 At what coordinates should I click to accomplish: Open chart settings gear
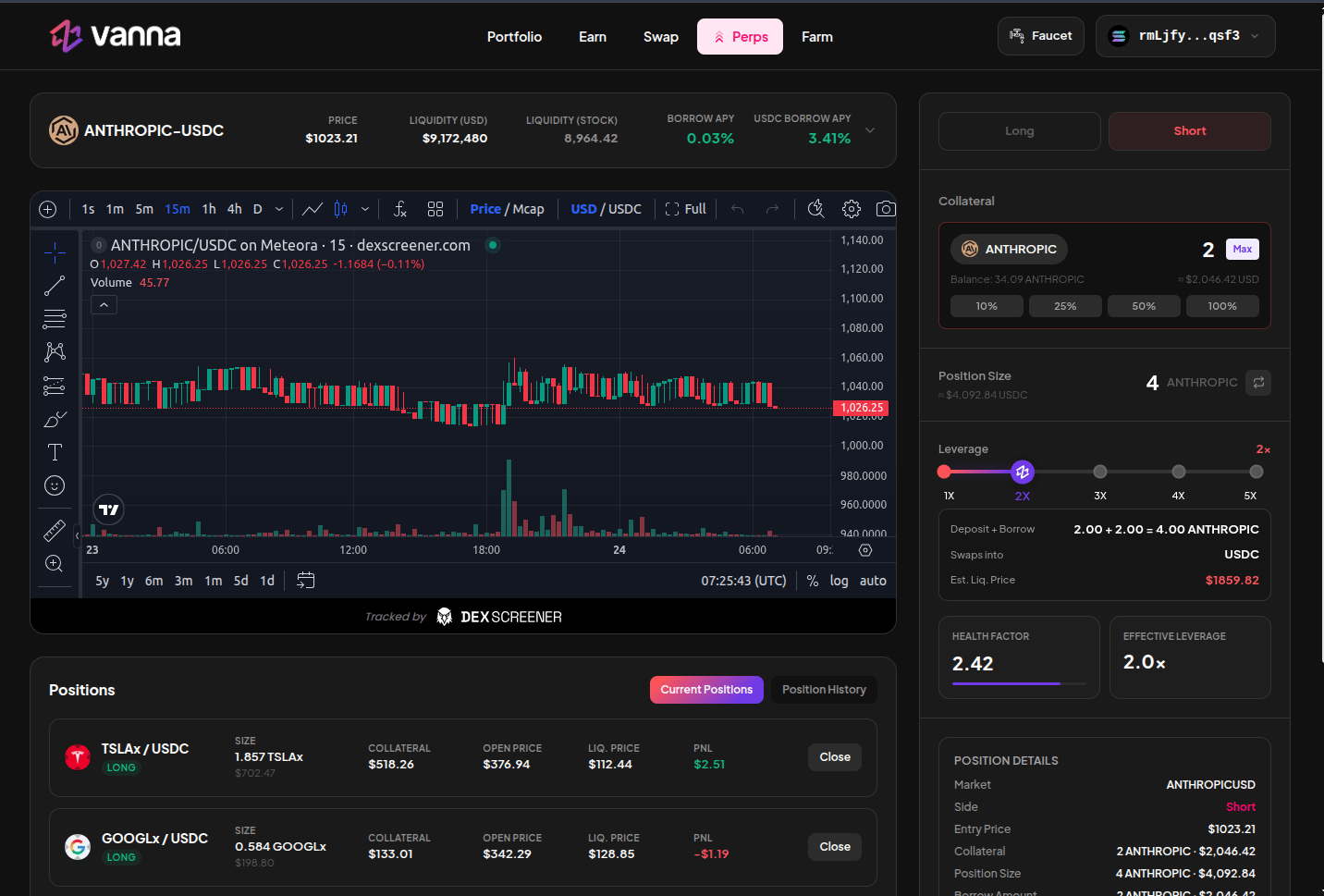(852, 209)
